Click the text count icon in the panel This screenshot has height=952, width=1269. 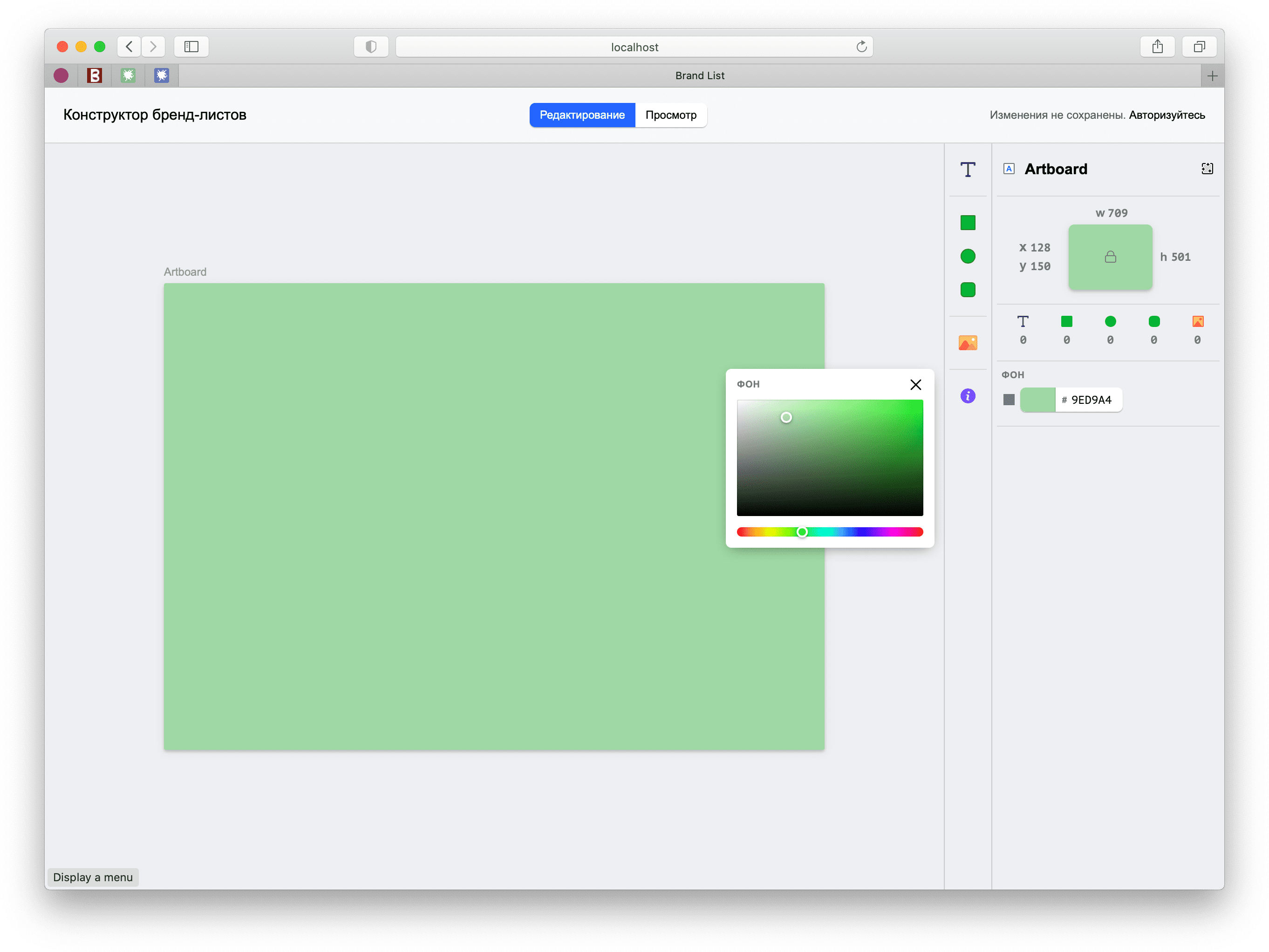click(x=1022, y=321)
